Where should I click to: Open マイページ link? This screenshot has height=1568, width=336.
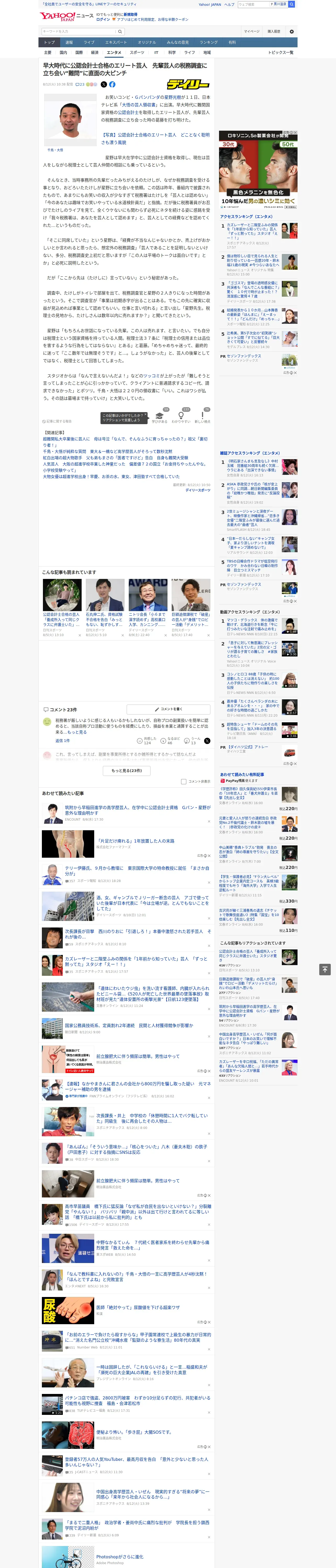tap(252, 31)
